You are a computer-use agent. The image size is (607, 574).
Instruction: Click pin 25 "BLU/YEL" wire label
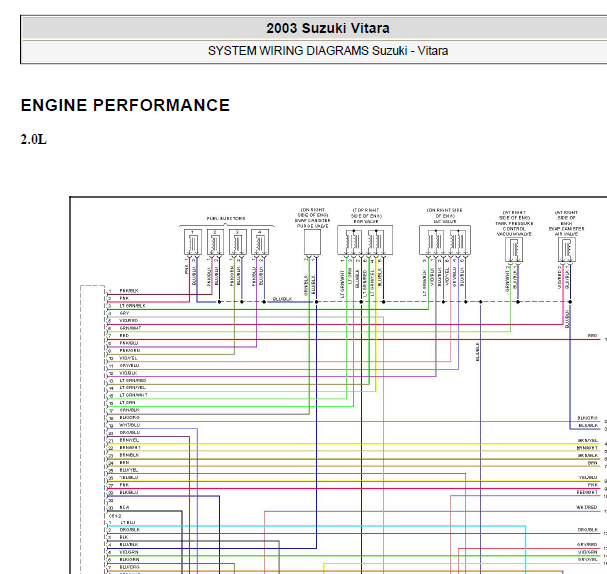tap(129, 470)
